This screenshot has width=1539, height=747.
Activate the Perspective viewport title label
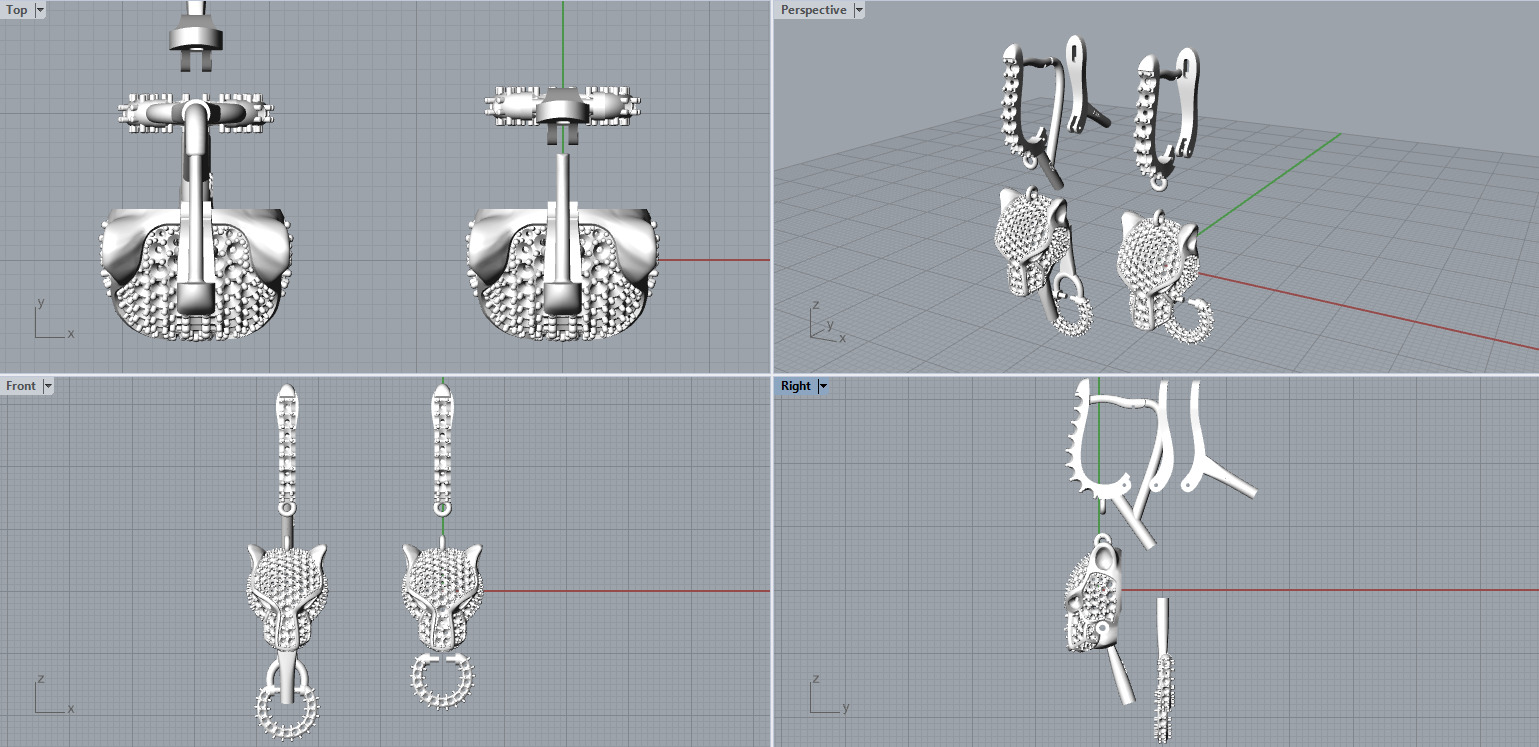pyautogui.click(x=813, y=10)
